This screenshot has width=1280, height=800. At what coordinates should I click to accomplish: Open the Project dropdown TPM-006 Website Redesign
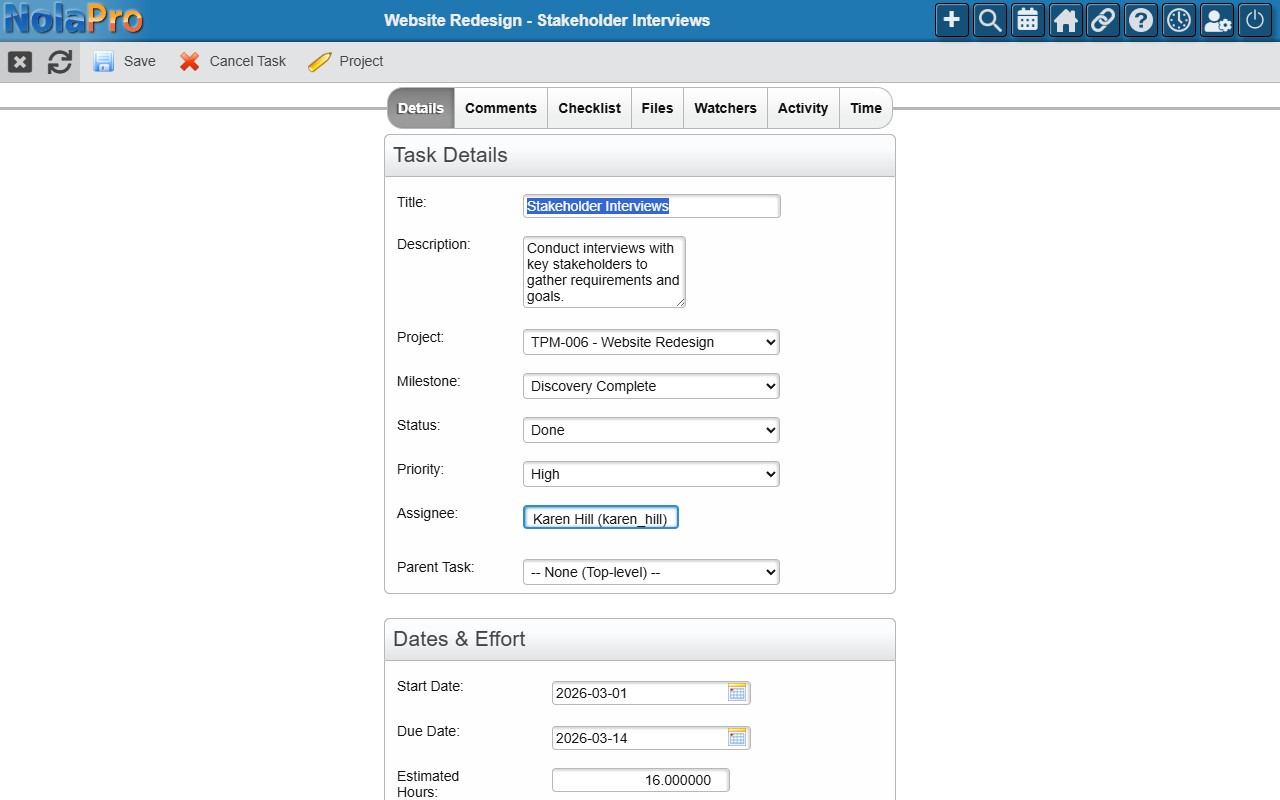651,342
